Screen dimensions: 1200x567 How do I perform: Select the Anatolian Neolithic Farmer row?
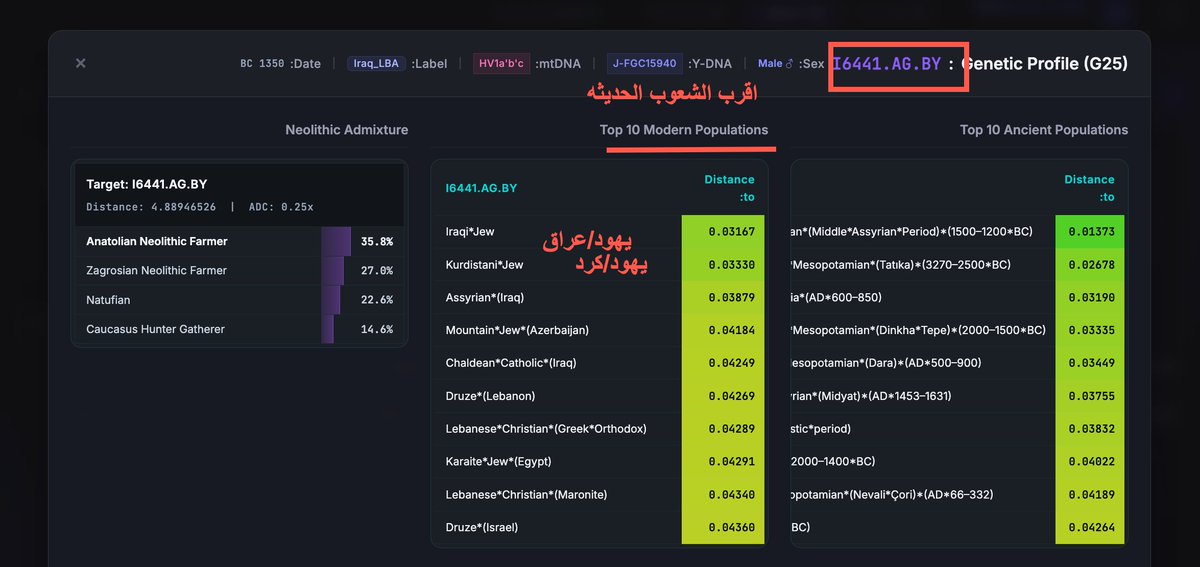click(x=239, y=241)
